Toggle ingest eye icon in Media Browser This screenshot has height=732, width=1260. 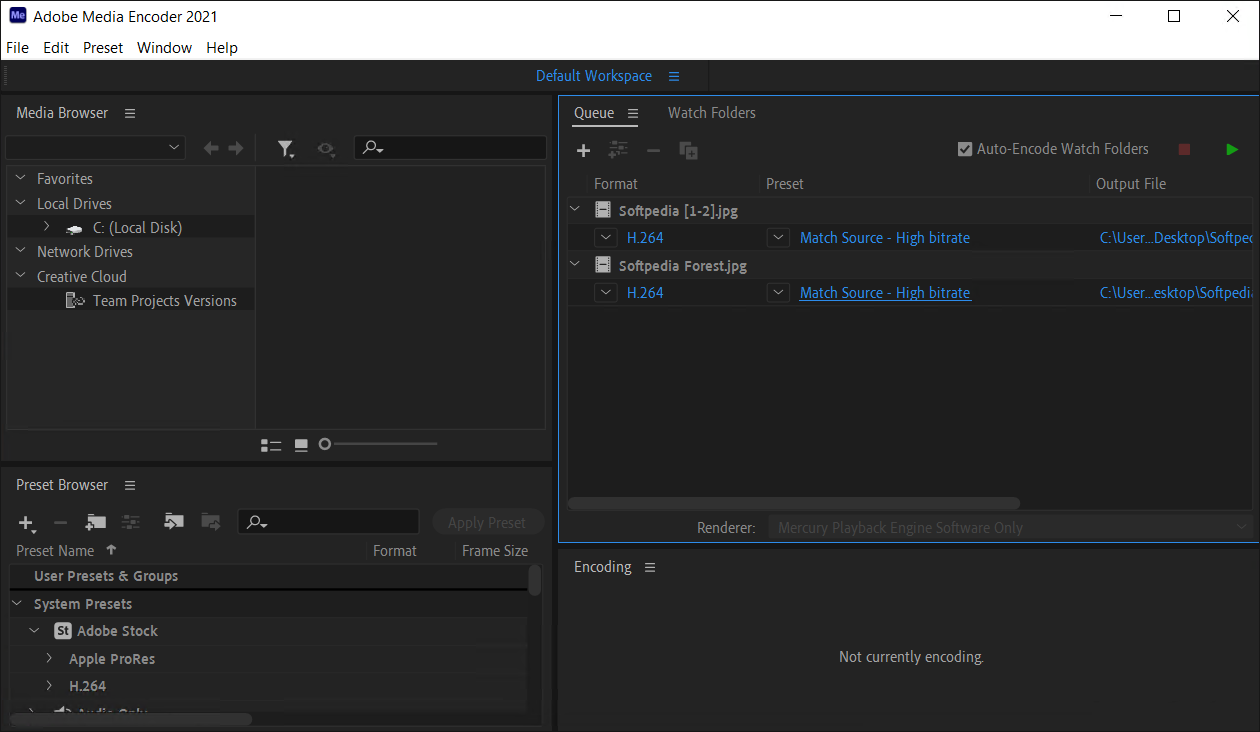pos(326,148)
